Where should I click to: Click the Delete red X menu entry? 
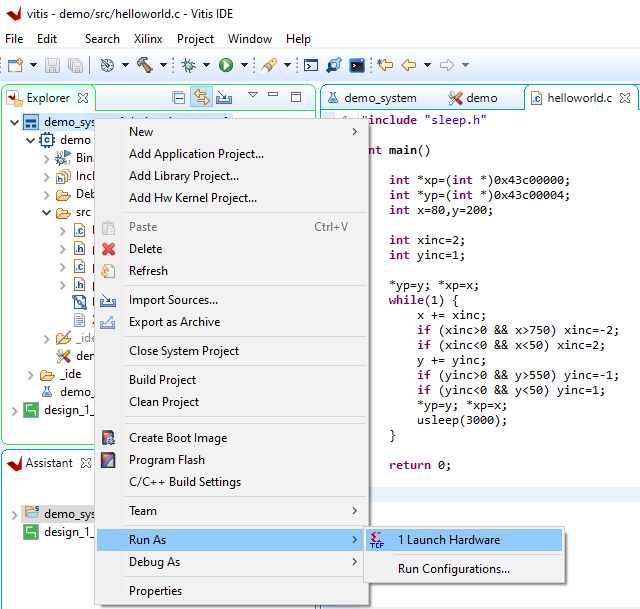coord(145,249)
